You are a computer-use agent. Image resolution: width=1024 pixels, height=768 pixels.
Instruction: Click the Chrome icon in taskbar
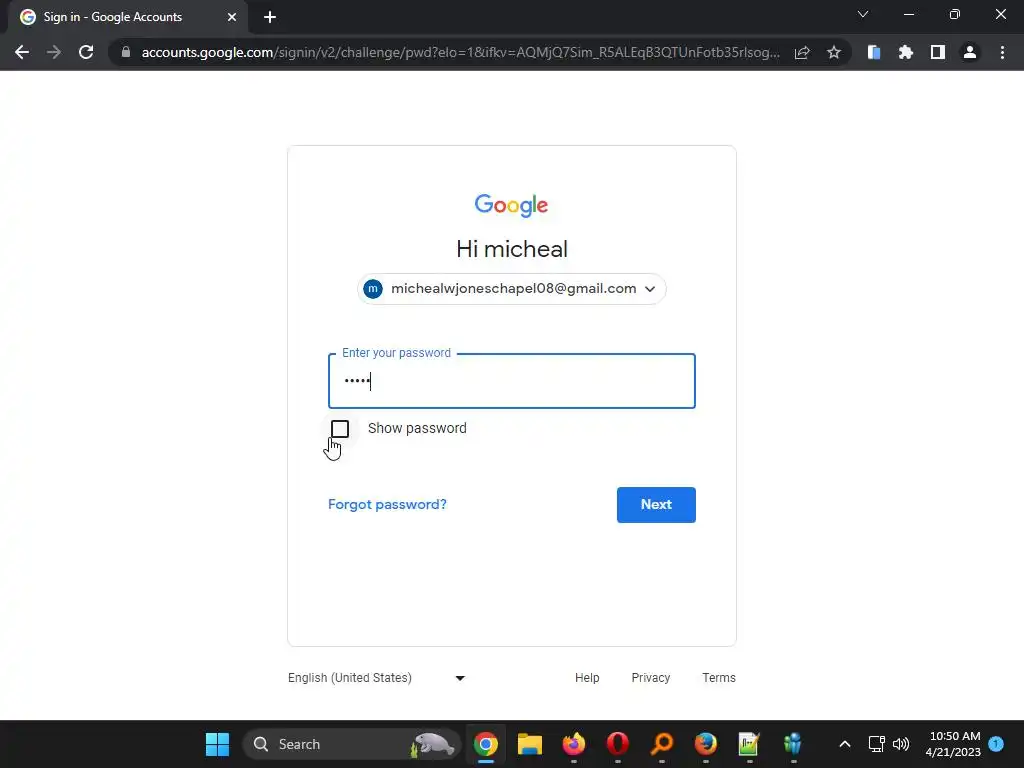point(486,744)
